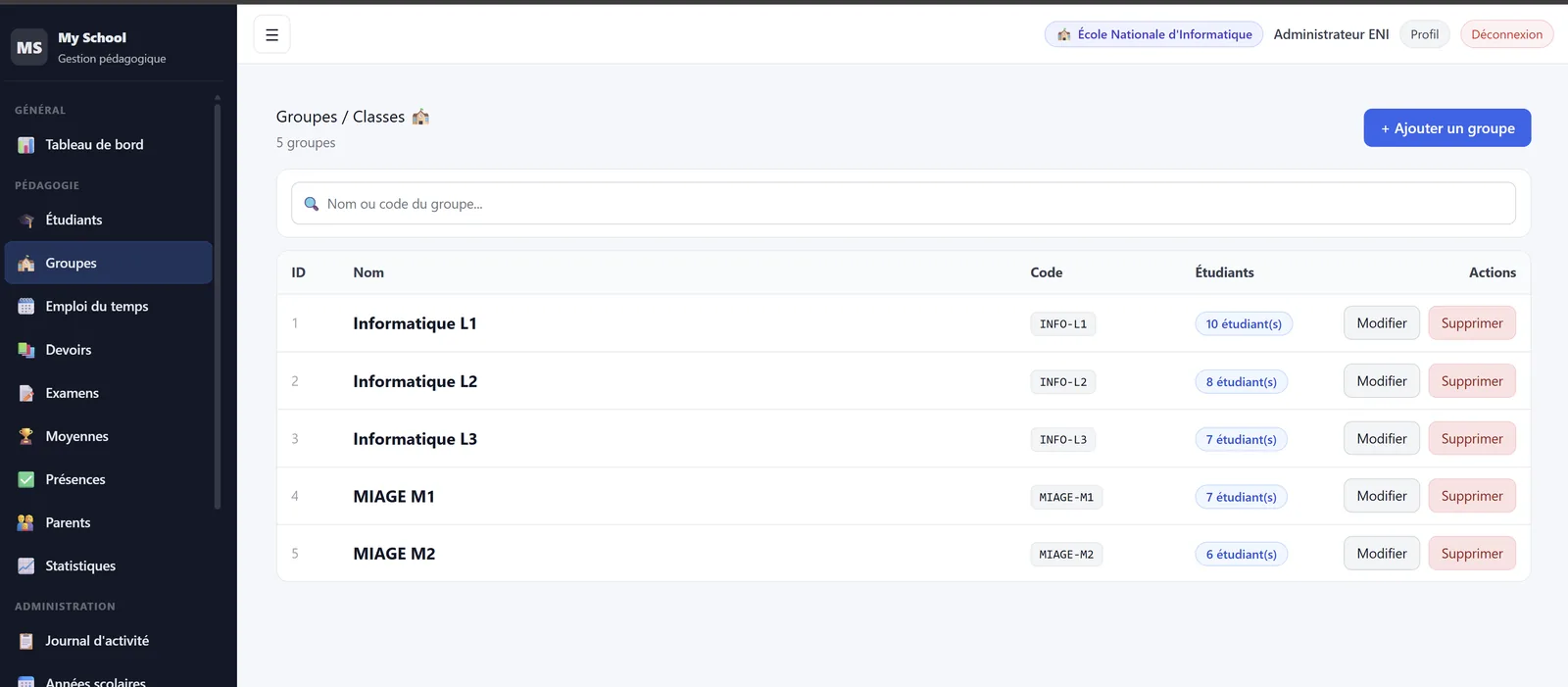Go to Étudiants section
Screen dimensions: 1568x687
pos(108,221)
